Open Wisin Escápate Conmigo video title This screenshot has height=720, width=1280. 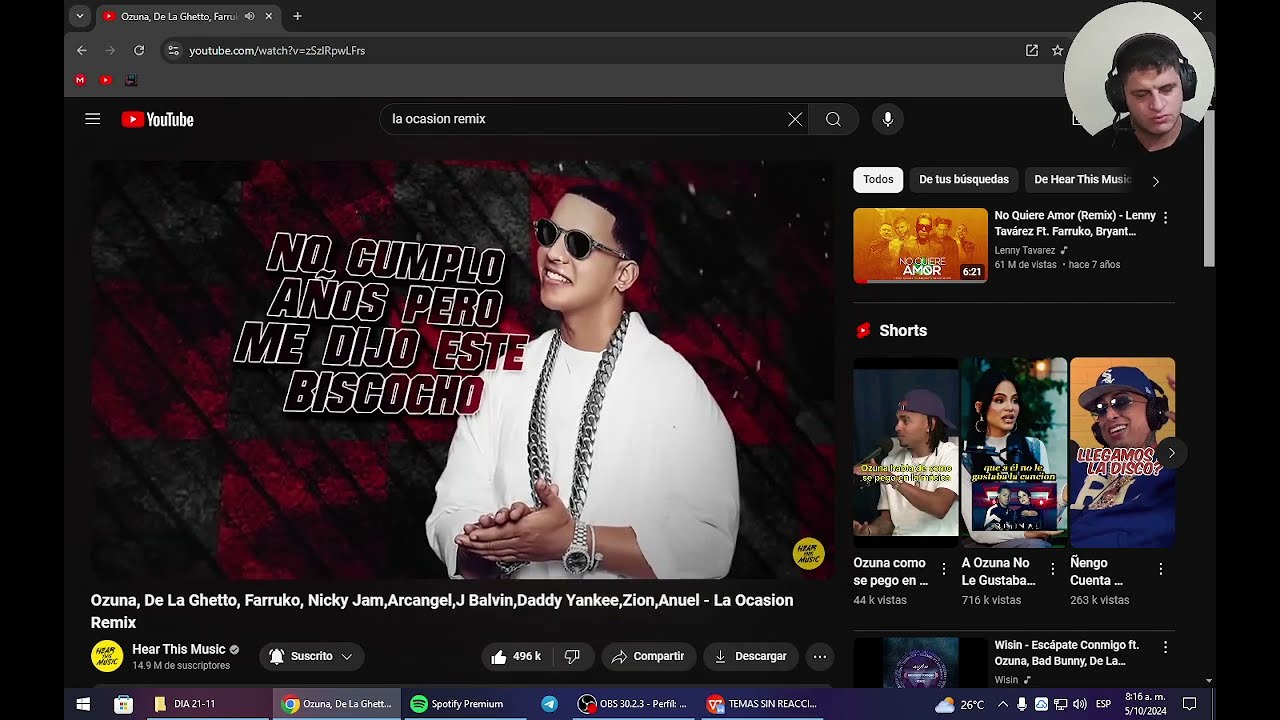(1067, 653)
